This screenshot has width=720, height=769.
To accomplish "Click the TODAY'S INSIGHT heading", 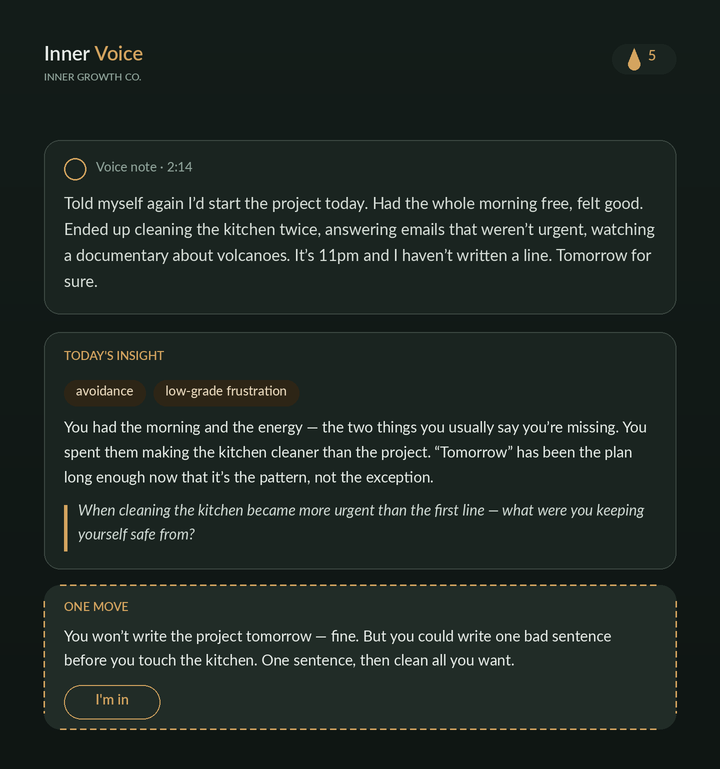I will click(x=114, y=356).
